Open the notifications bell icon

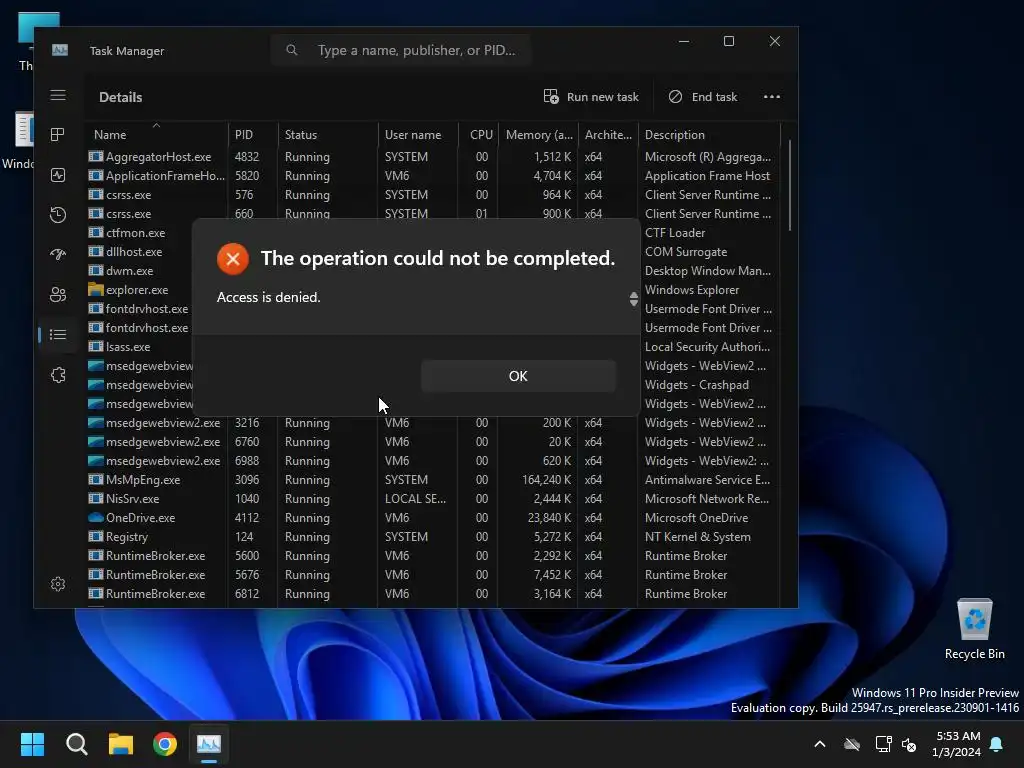tap(997, 744)
